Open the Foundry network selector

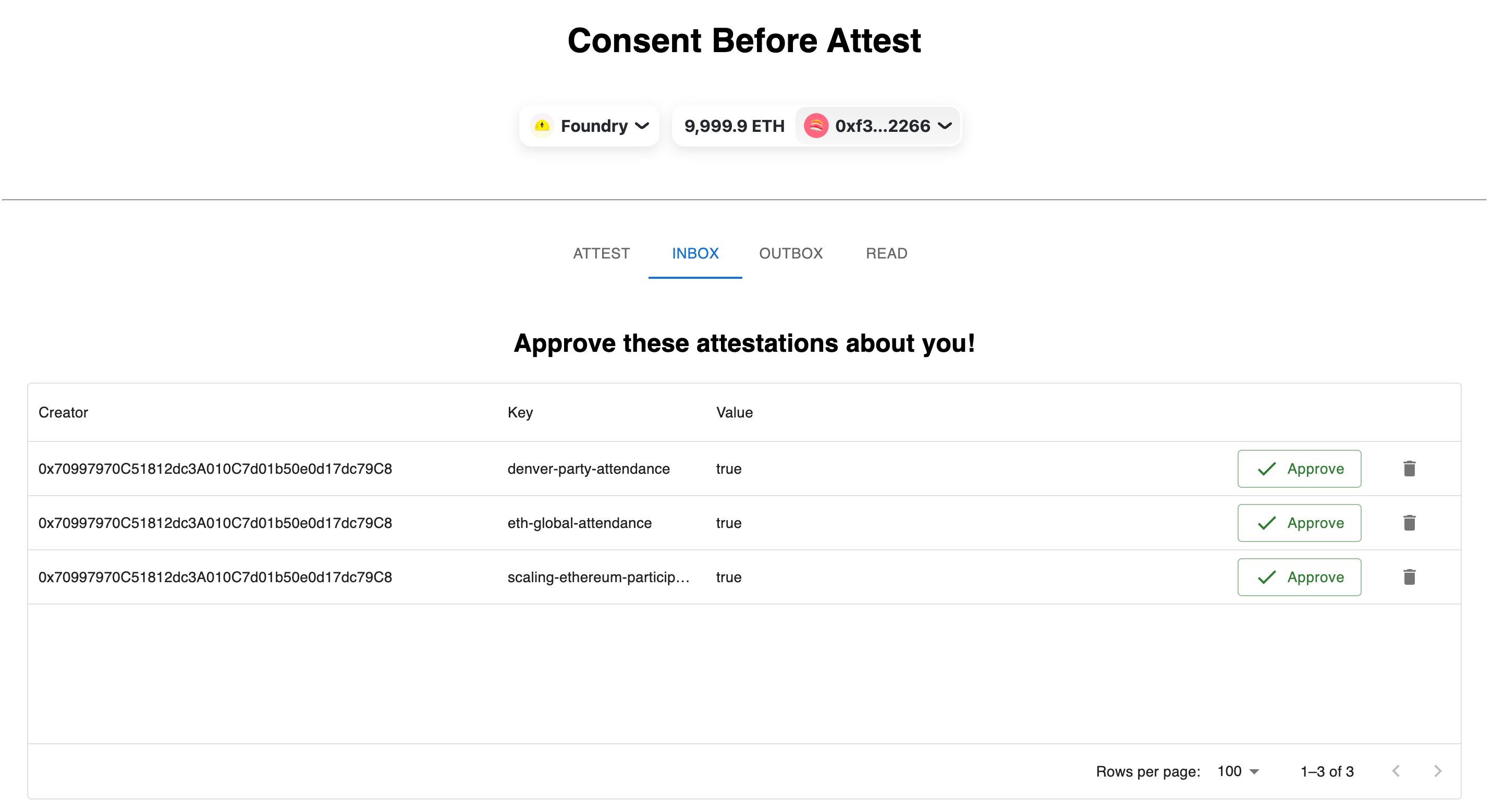point(590,126)
